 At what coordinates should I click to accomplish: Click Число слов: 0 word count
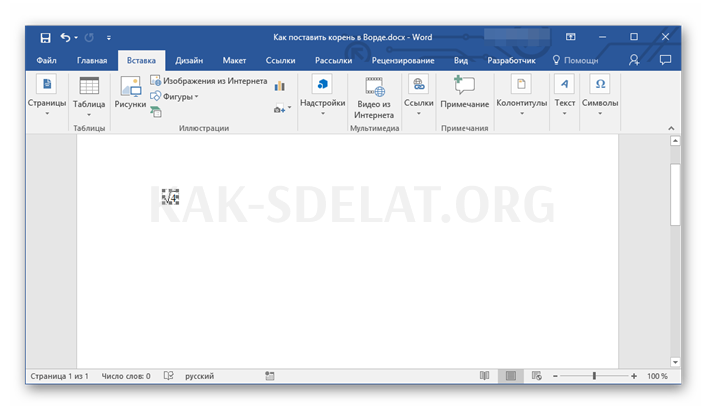[x=126, y=376]
